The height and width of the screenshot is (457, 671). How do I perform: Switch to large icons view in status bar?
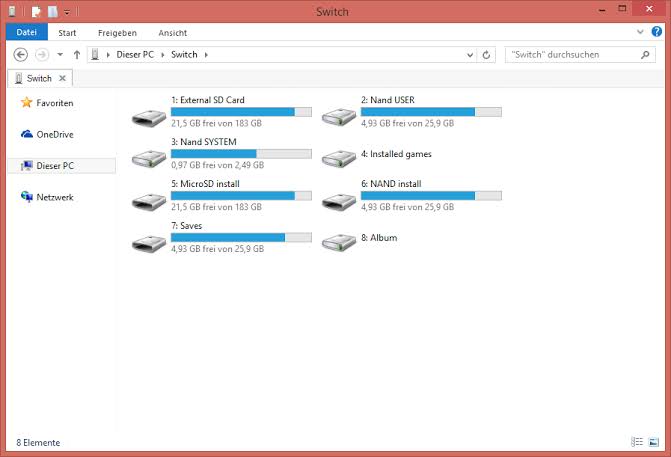click(653, 442)
